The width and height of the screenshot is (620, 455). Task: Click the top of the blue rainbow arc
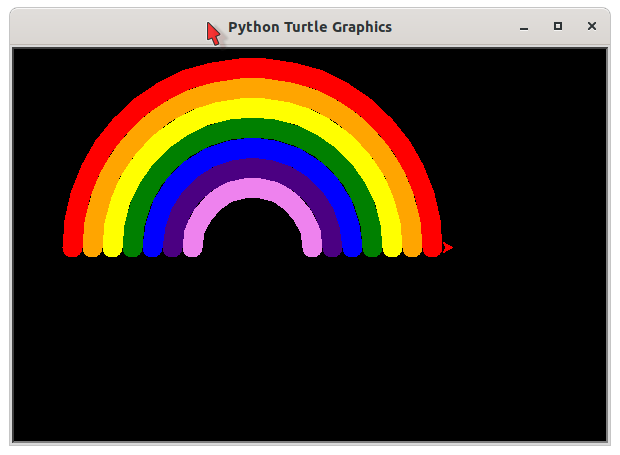[252, 148]
